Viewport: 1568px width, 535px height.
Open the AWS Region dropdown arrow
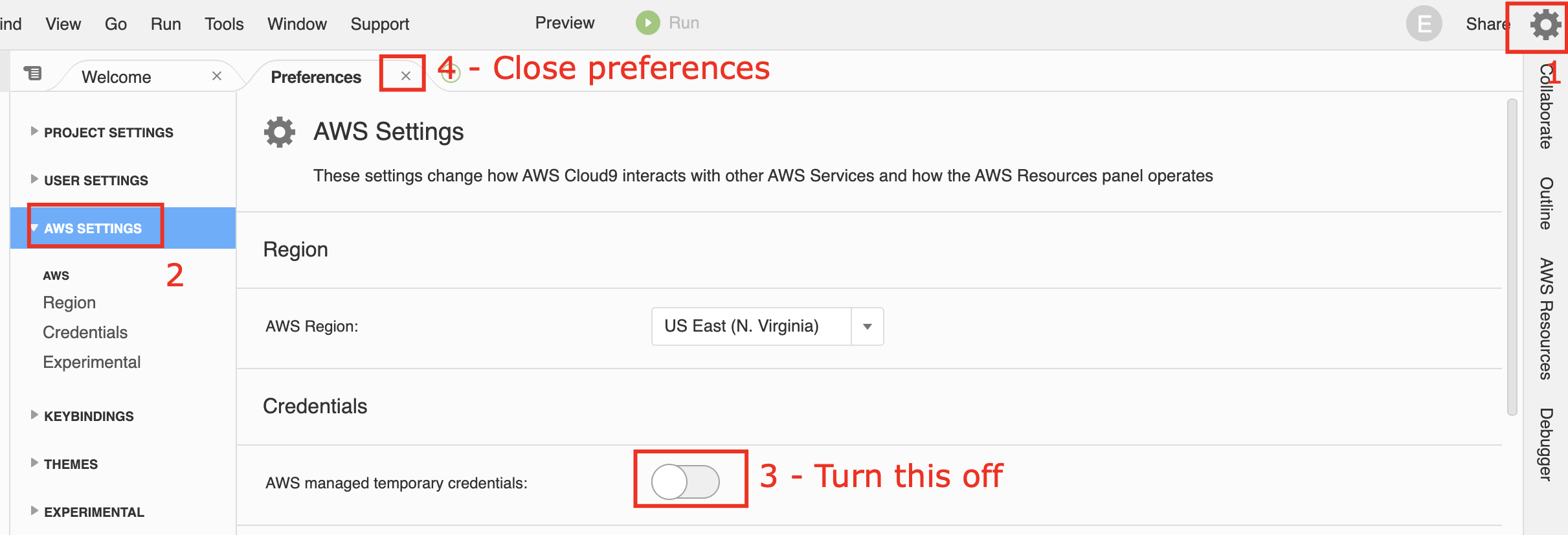(x=868, y=326)
